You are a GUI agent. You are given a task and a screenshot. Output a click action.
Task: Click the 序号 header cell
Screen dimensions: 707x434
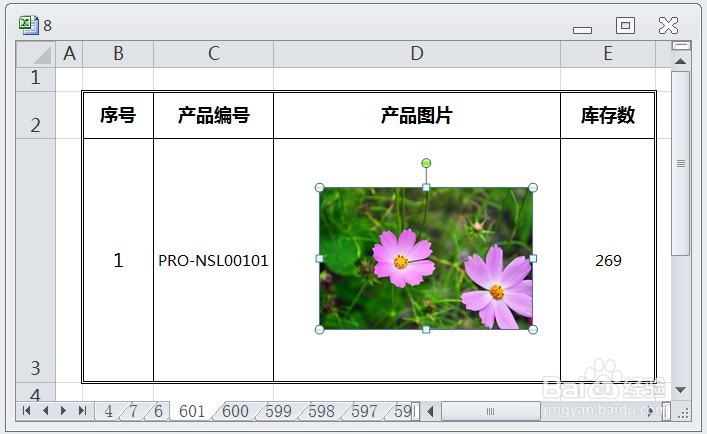coord(118,115)
